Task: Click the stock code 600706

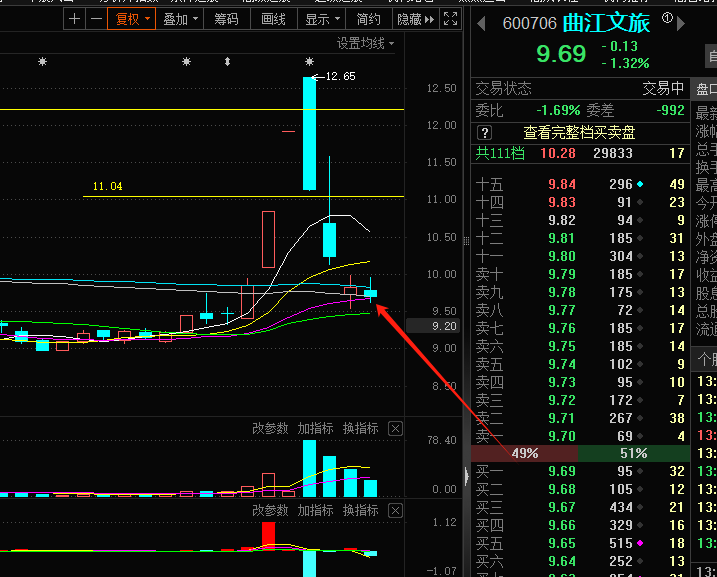Action: pyautogui.click(x=530, y=23)
